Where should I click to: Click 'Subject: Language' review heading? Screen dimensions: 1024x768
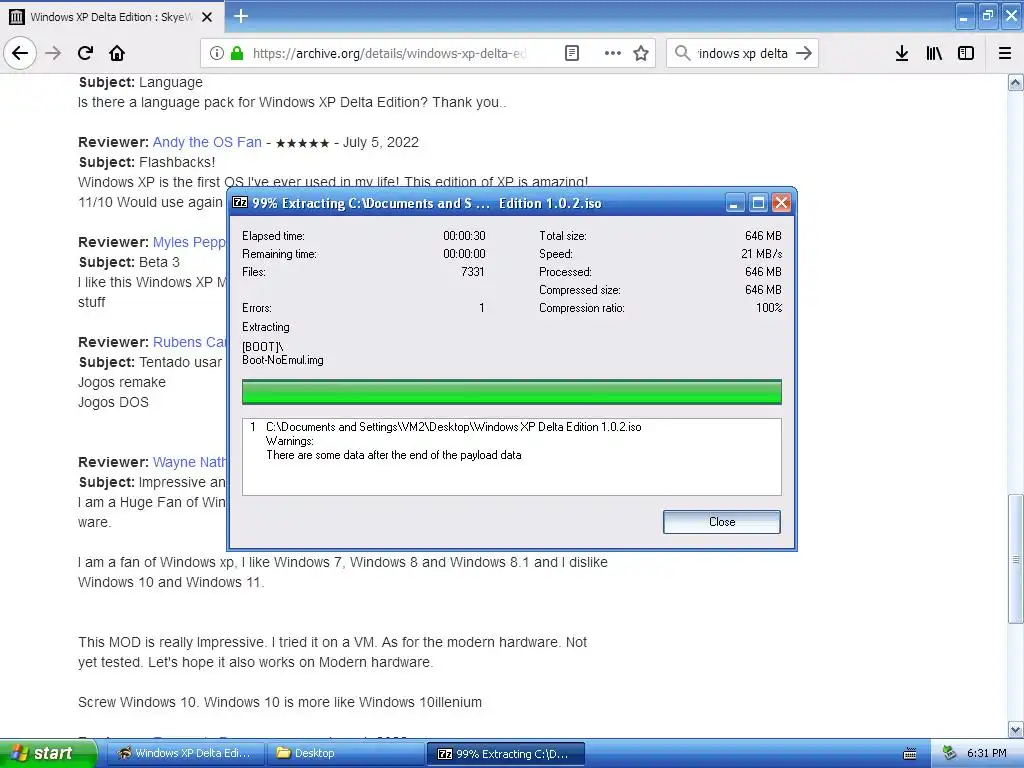pyautogui.click(x=140, y=82)
